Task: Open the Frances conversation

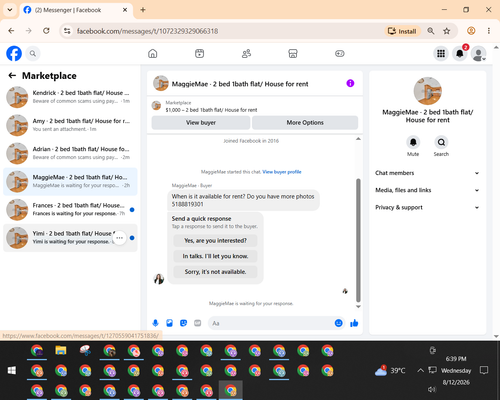Action: 70,210
